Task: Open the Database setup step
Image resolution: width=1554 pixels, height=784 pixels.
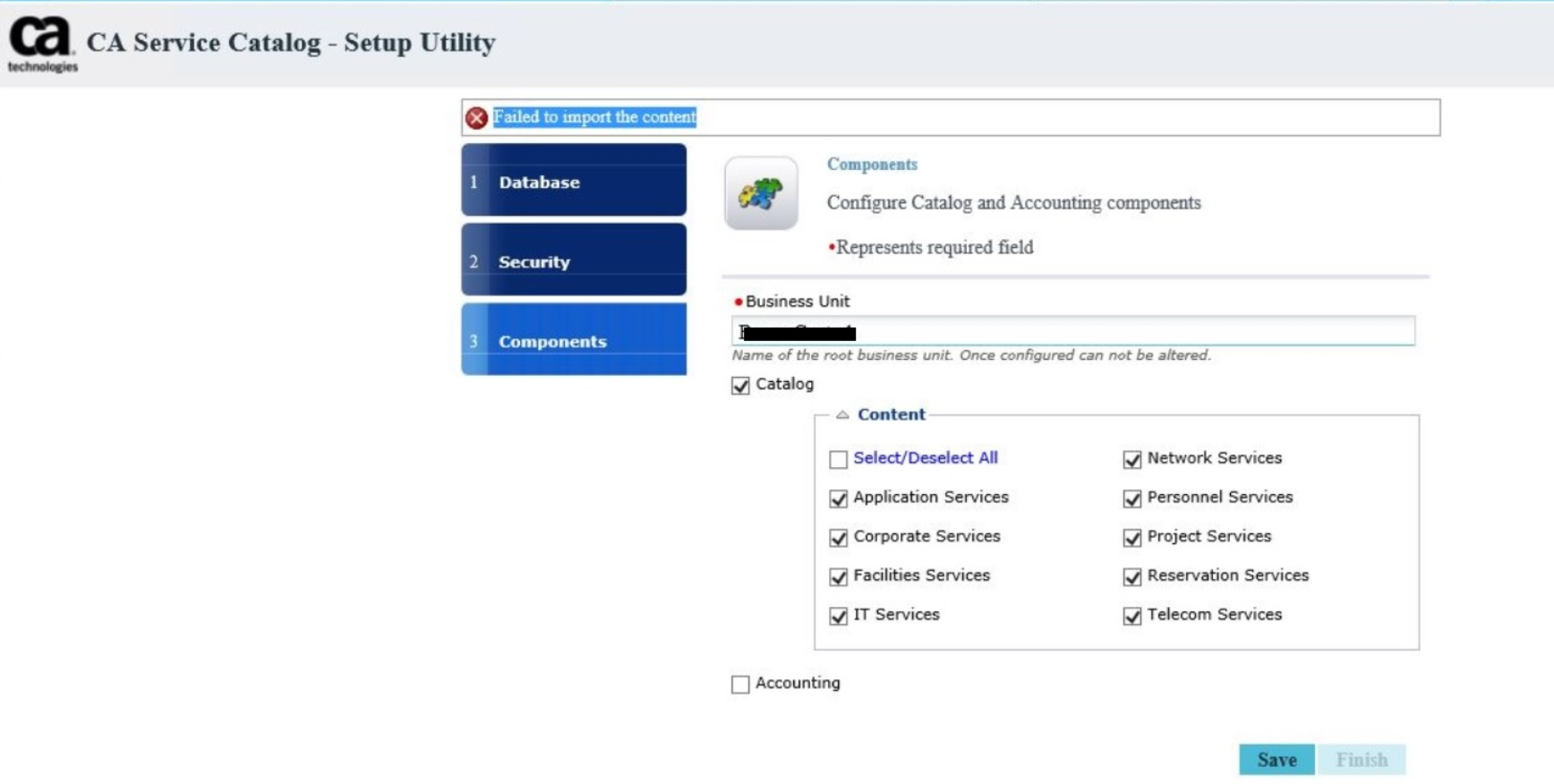Action: [x=574, y=181]
